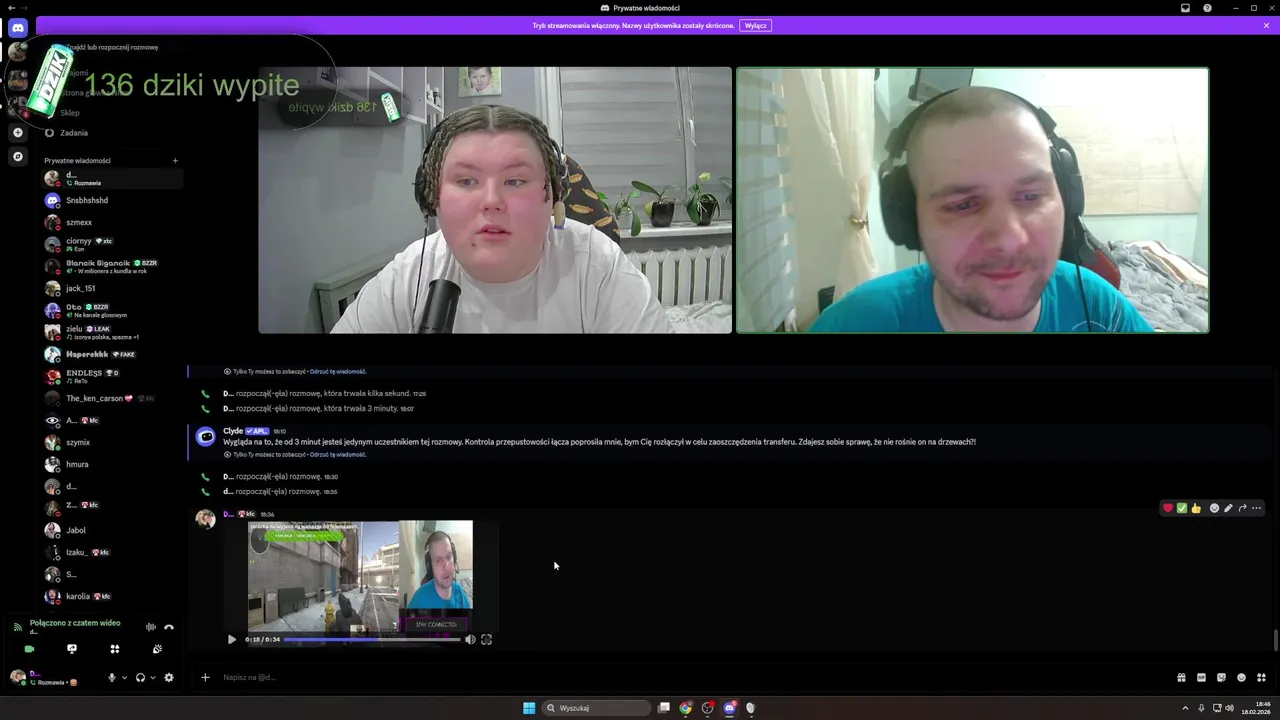
Task: Open video clip in fullscreen
Action: click(x=486, y=639)
